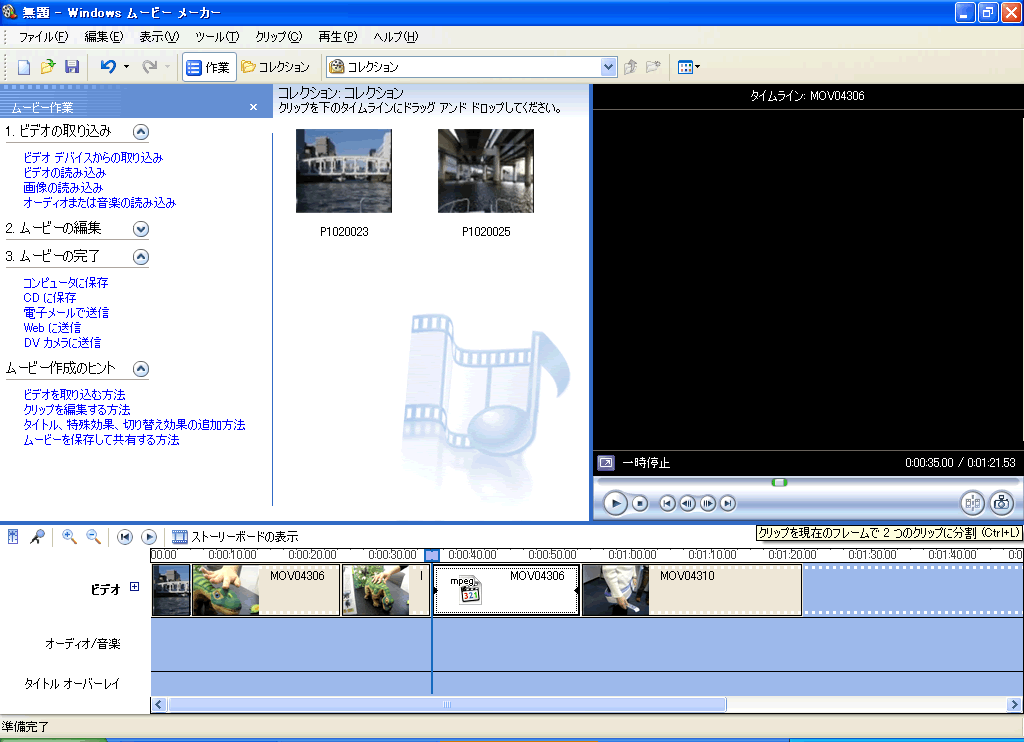Click the timeline zoom in magnifier
Viewport: 1024px width, 742px height.
69,537
